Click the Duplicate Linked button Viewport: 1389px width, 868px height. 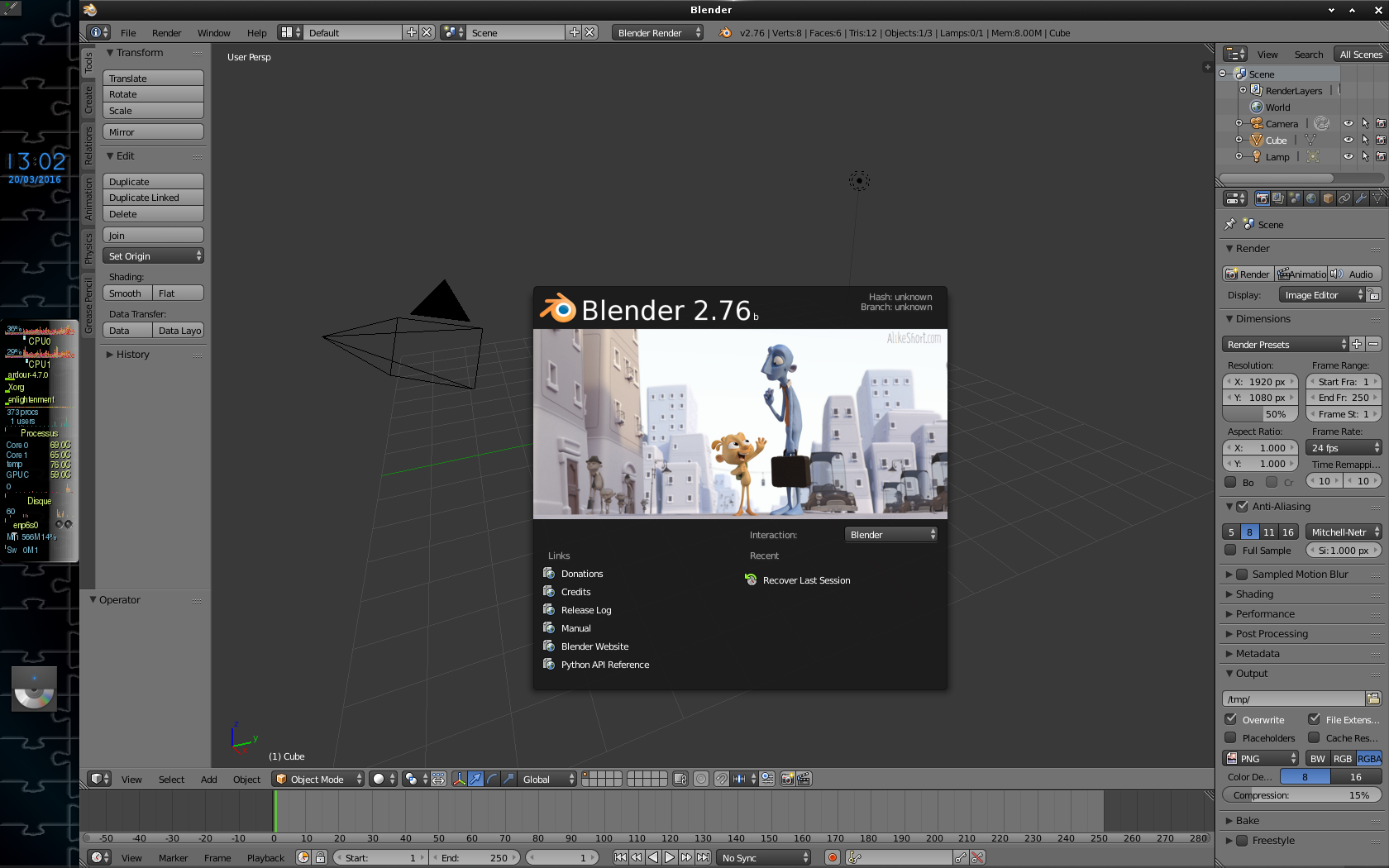click(153, 198)
